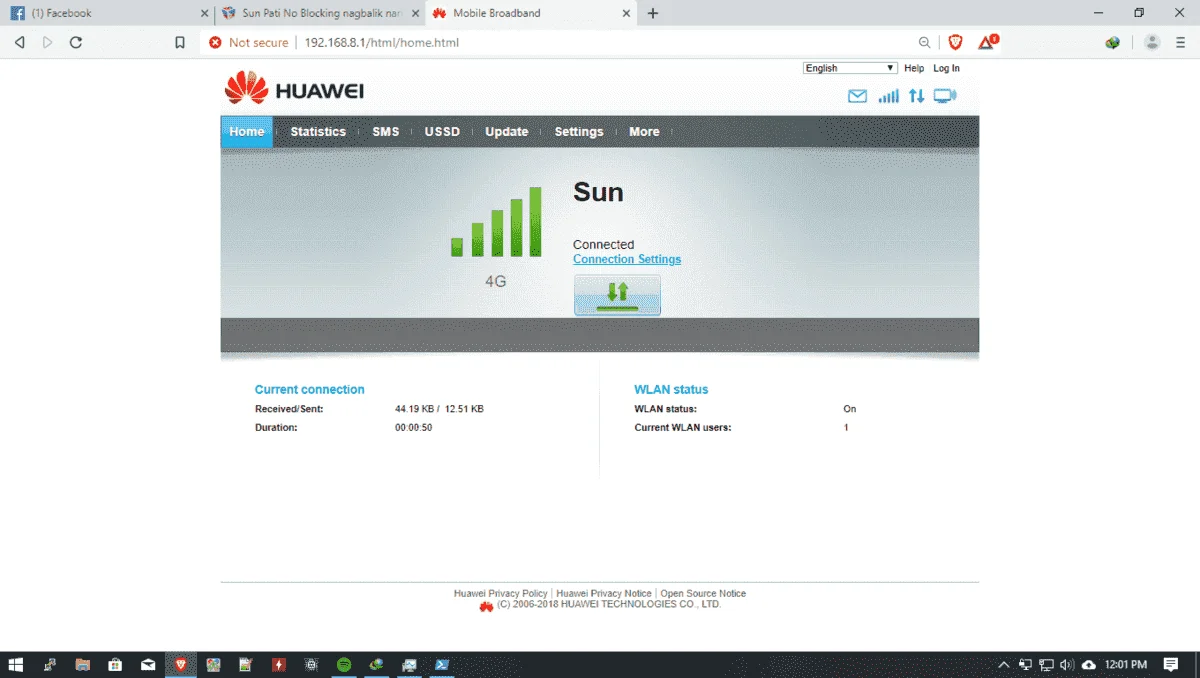Open the Open Source Notice link
This screenshot has width=1200, height=678.
703,593
